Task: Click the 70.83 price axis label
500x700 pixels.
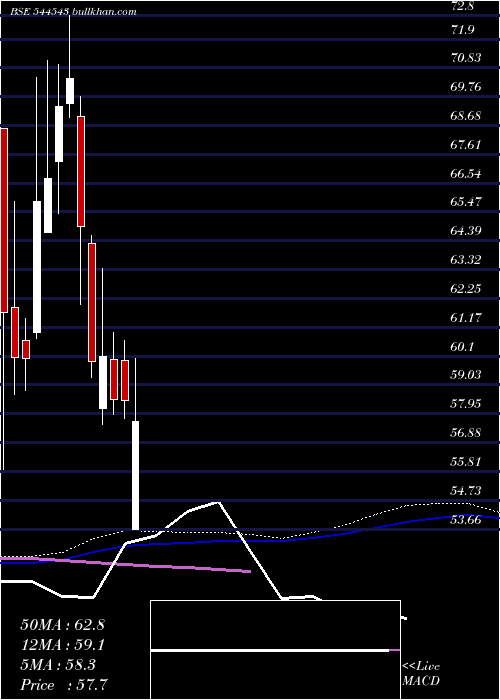Action: (x=466, y=58)
